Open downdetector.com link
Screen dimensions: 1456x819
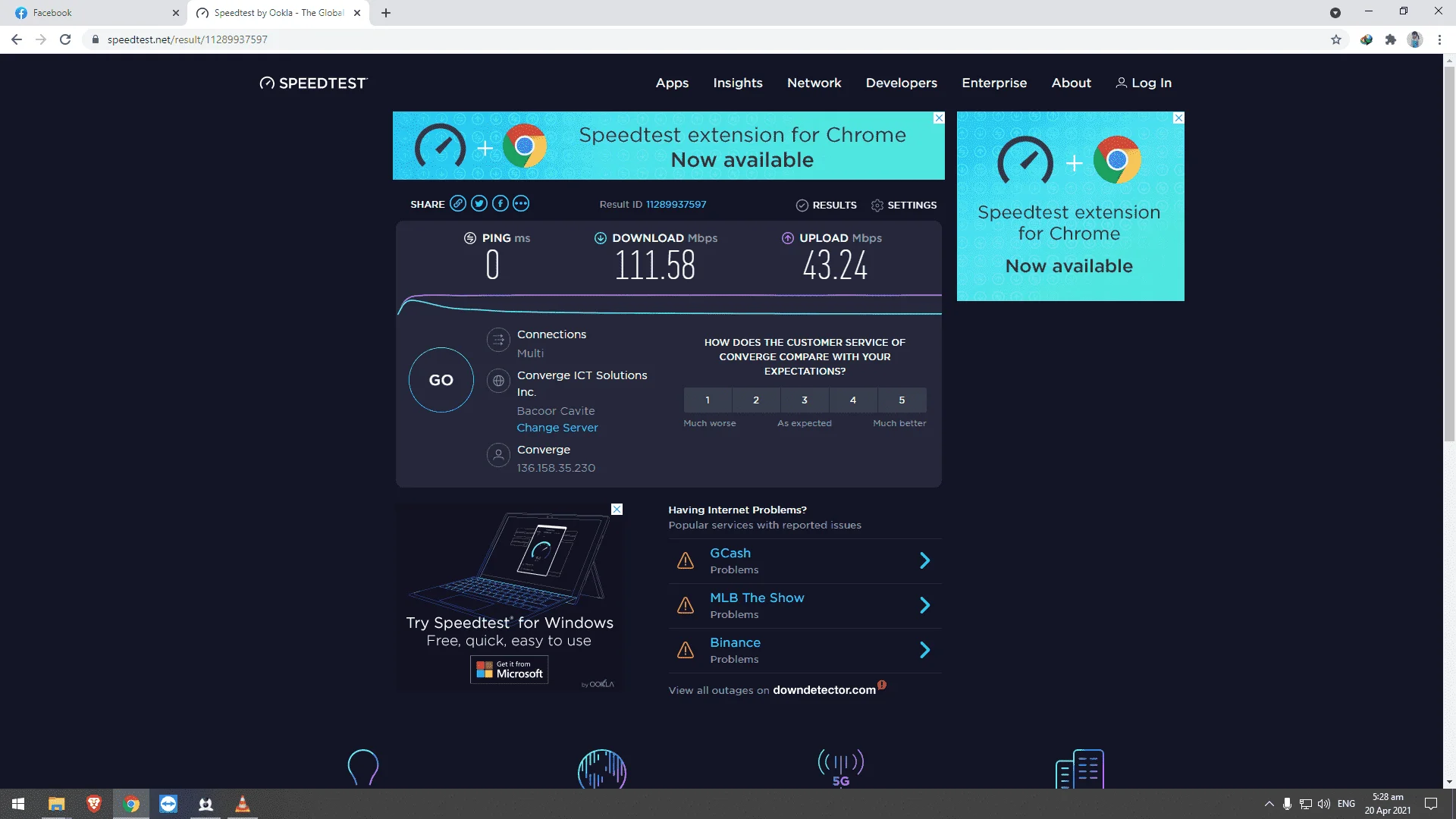pos(824,690)
